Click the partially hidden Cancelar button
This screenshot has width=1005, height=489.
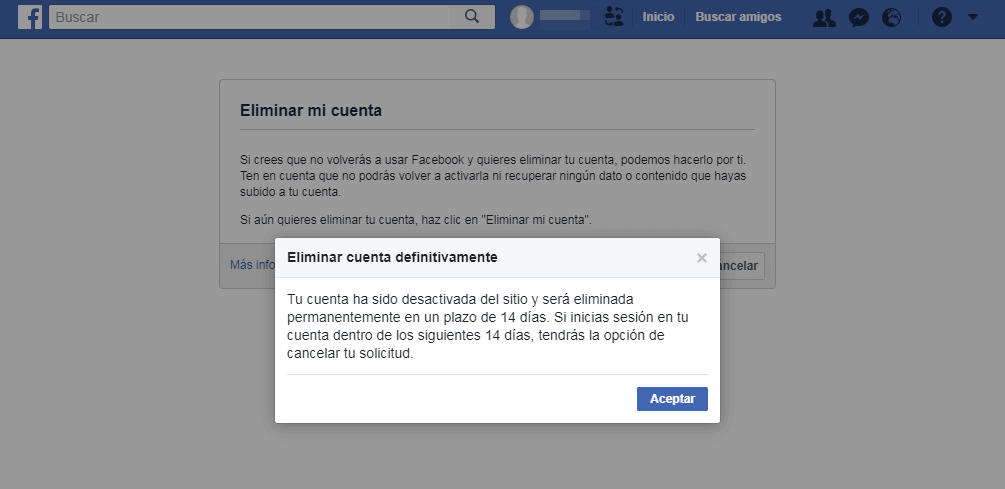point(742,265)
